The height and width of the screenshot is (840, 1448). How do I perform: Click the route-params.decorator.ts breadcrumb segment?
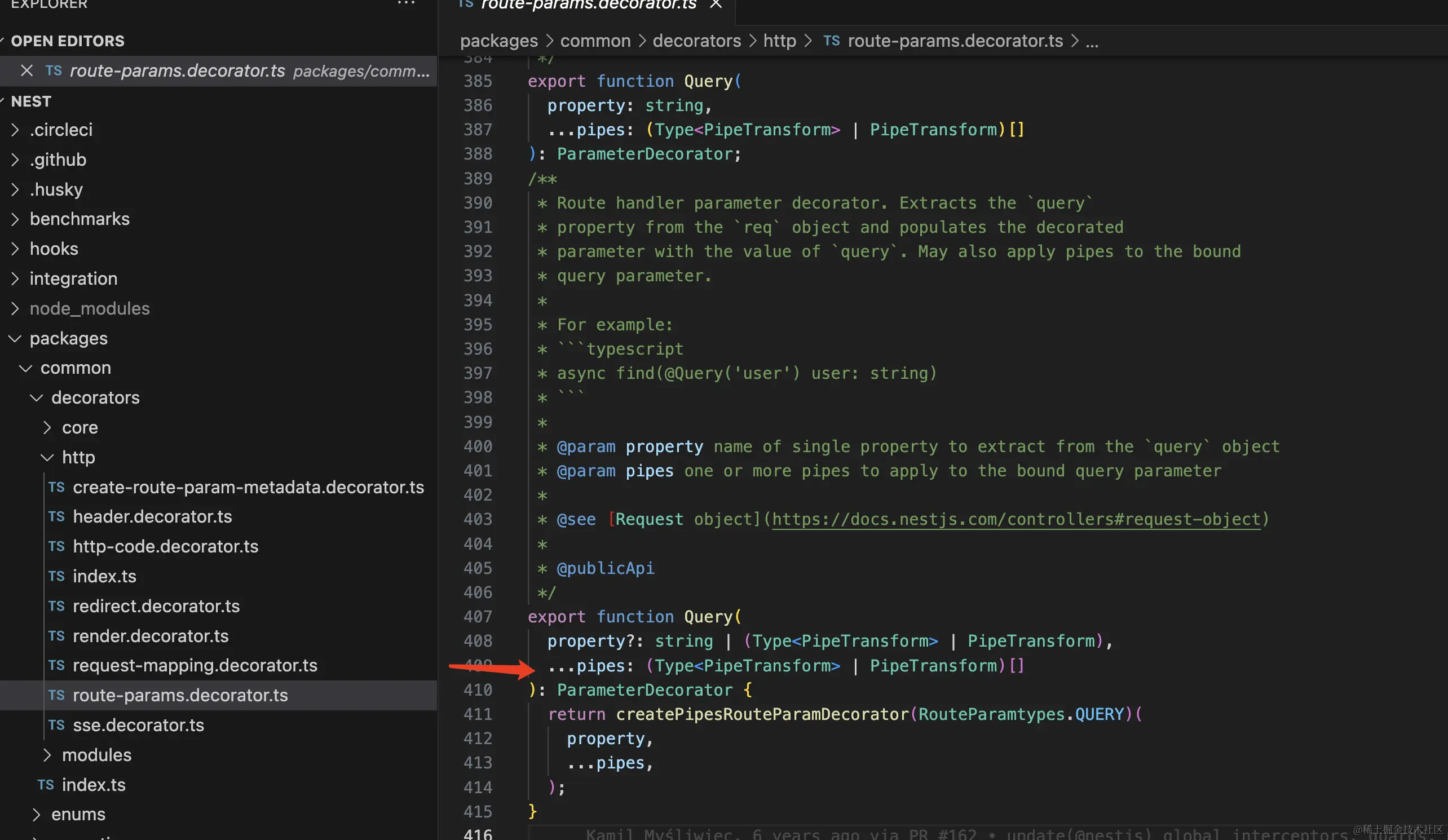[x=955, y=41]
